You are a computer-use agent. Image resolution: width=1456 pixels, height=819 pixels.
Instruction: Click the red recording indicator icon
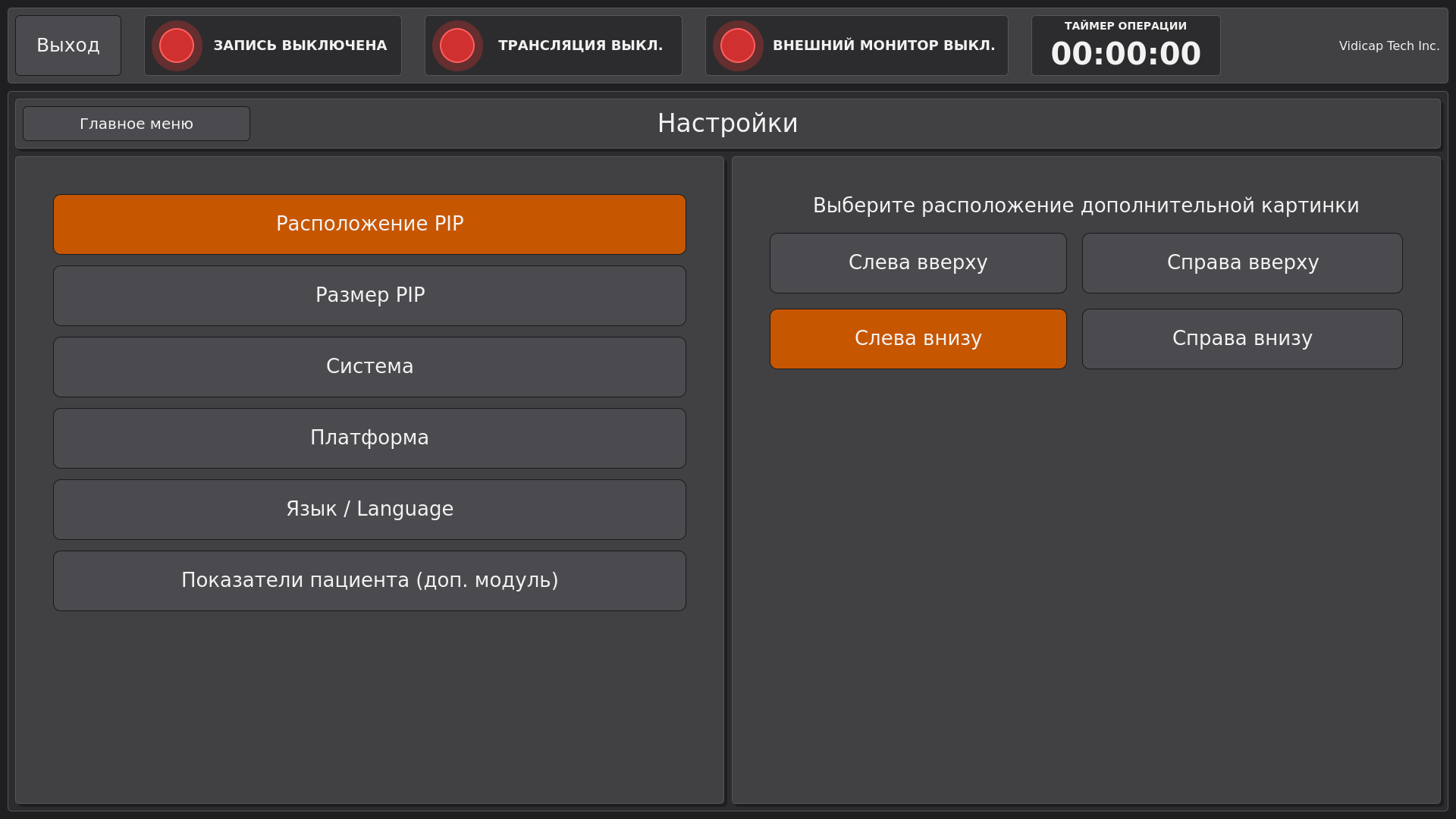177,45
